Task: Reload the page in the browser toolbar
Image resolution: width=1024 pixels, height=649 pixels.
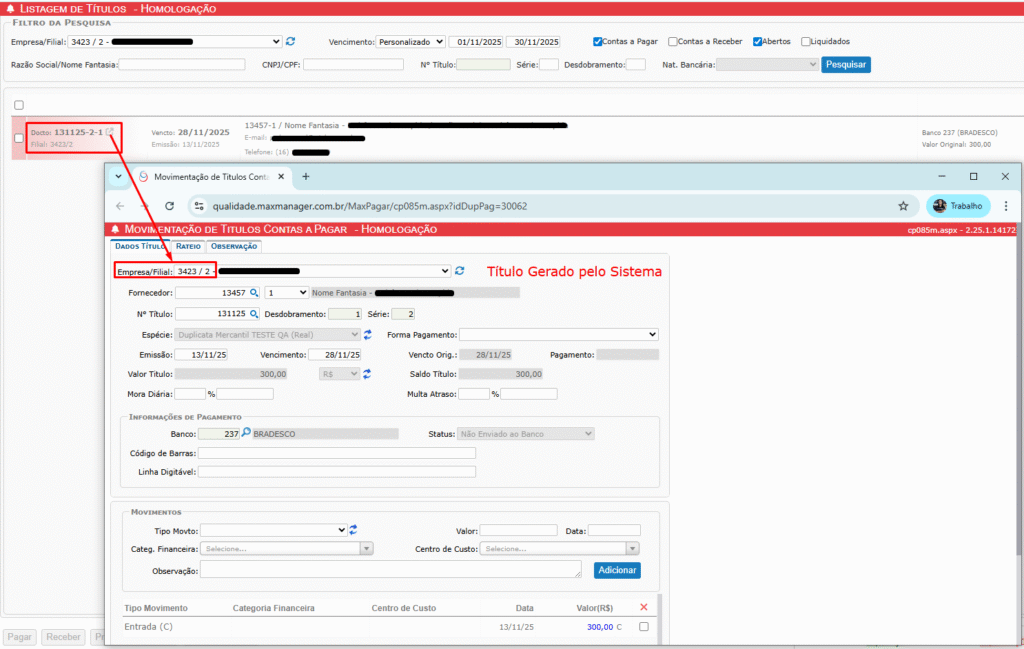Action: tap(169, 206)
